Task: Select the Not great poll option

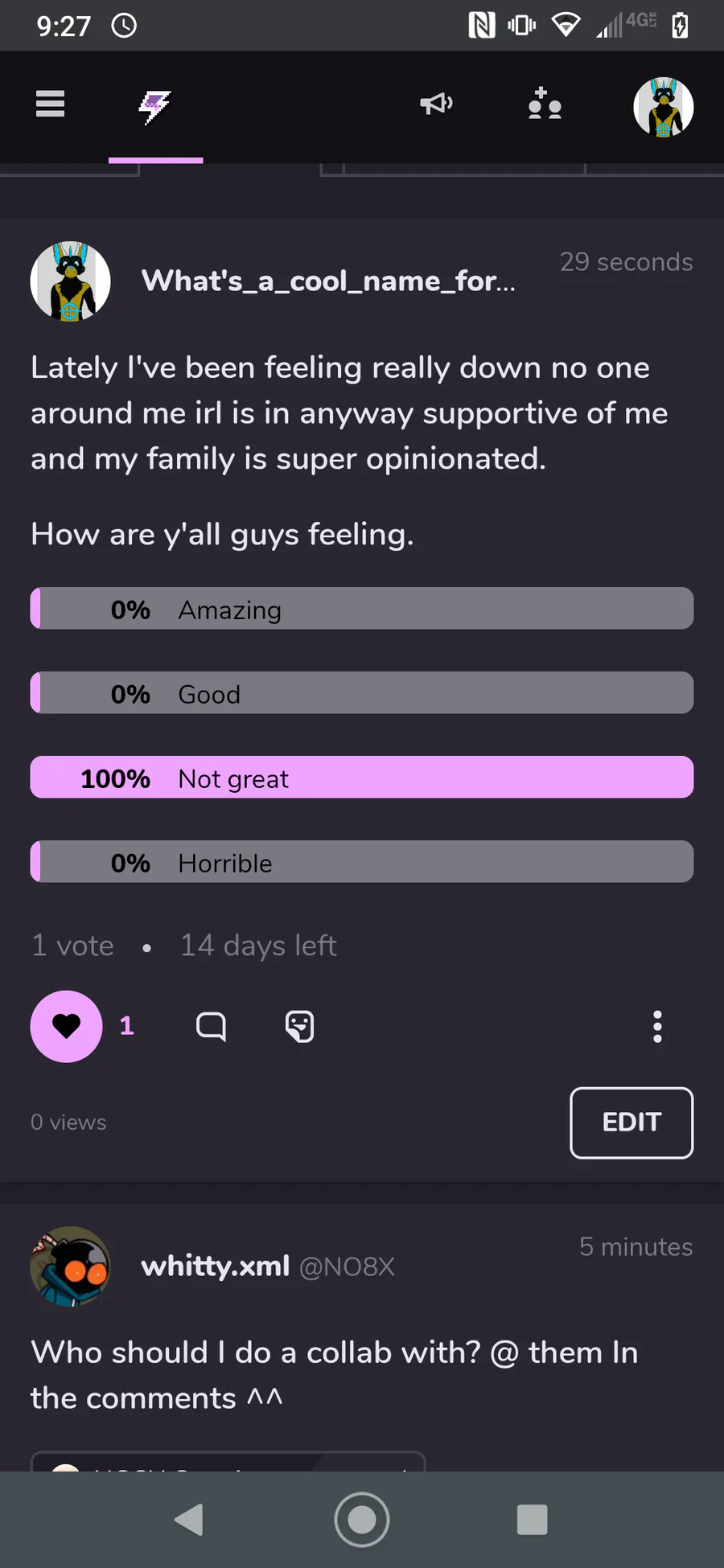Action: (x=362, y=778)
